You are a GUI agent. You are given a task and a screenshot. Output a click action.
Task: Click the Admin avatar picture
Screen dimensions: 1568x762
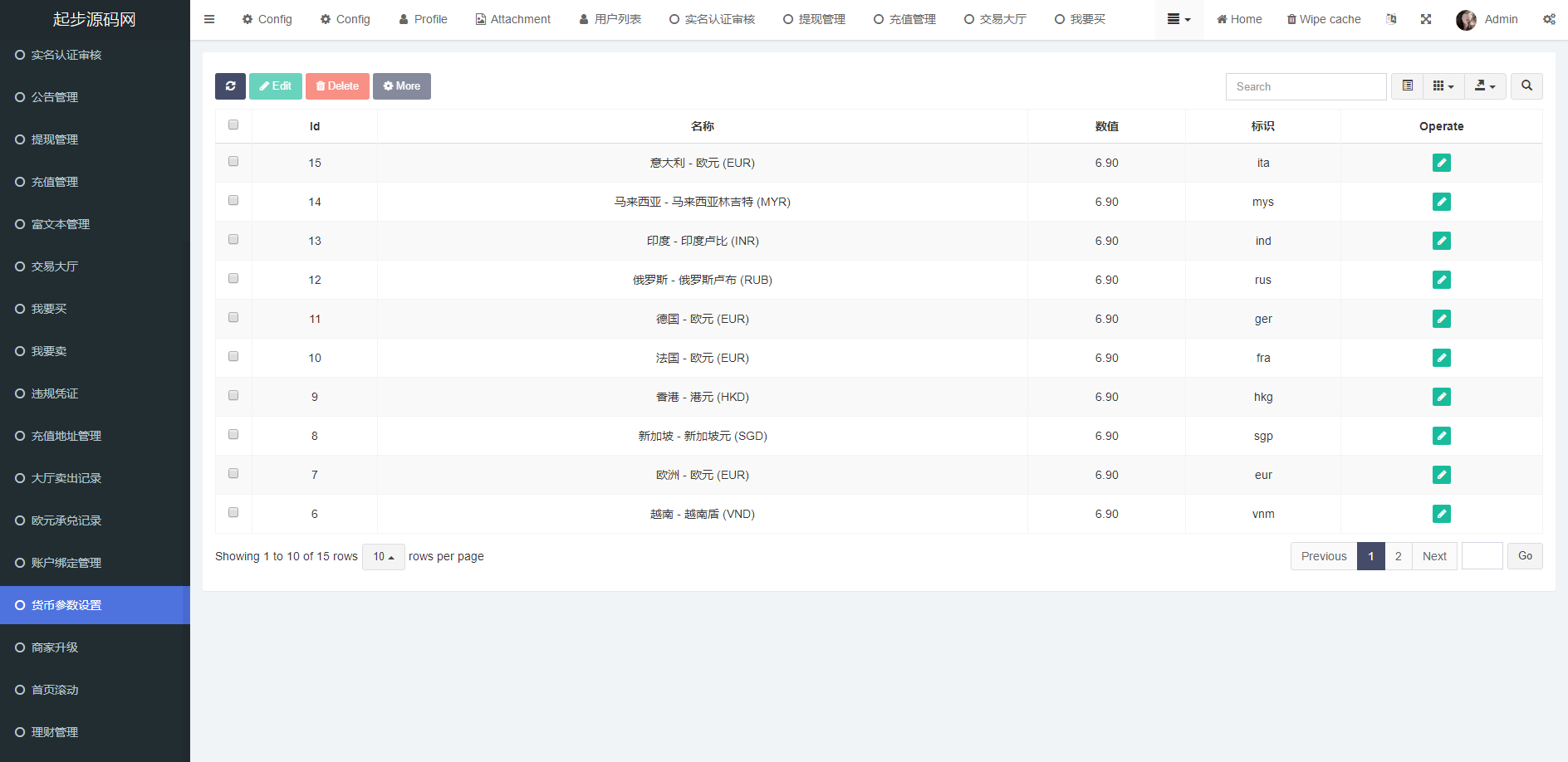pos(1466,20)
